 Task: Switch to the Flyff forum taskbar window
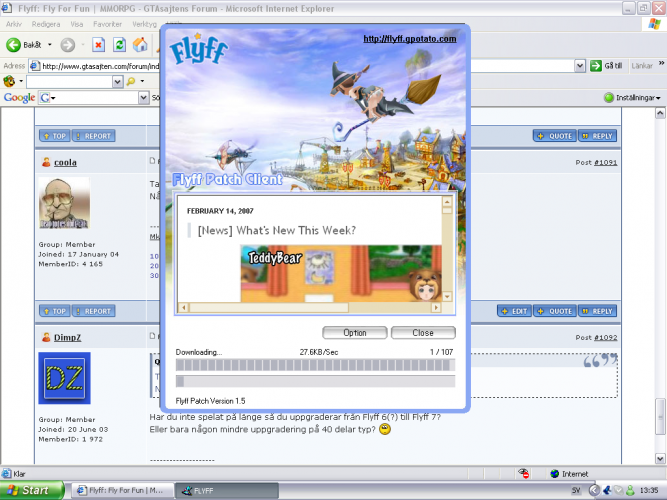point(122,491)
